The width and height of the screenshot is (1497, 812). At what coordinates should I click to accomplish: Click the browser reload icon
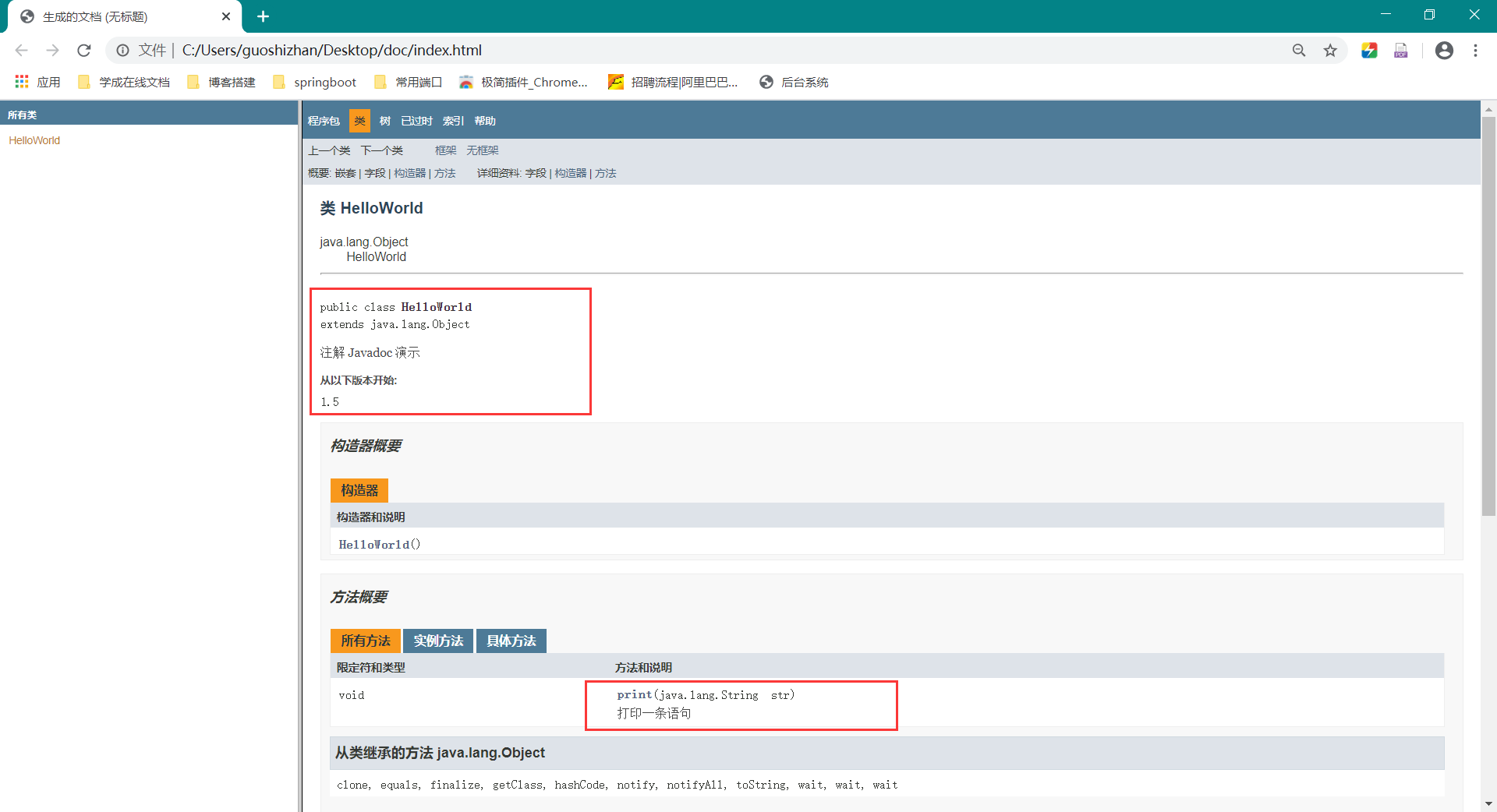(84, 51)
